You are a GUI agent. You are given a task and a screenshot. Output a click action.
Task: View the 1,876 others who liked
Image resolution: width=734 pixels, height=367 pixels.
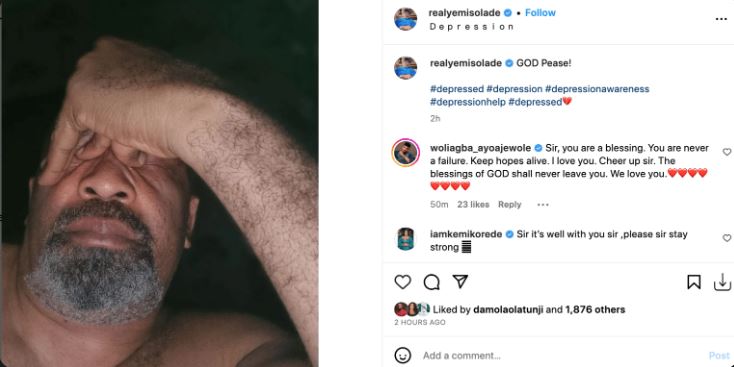point(595,309)
